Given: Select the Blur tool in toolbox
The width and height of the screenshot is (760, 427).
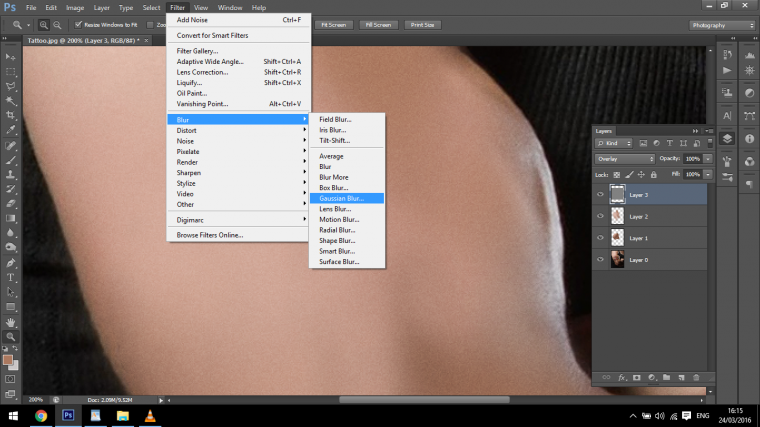Looking at the screenshot, I should 10,233.
